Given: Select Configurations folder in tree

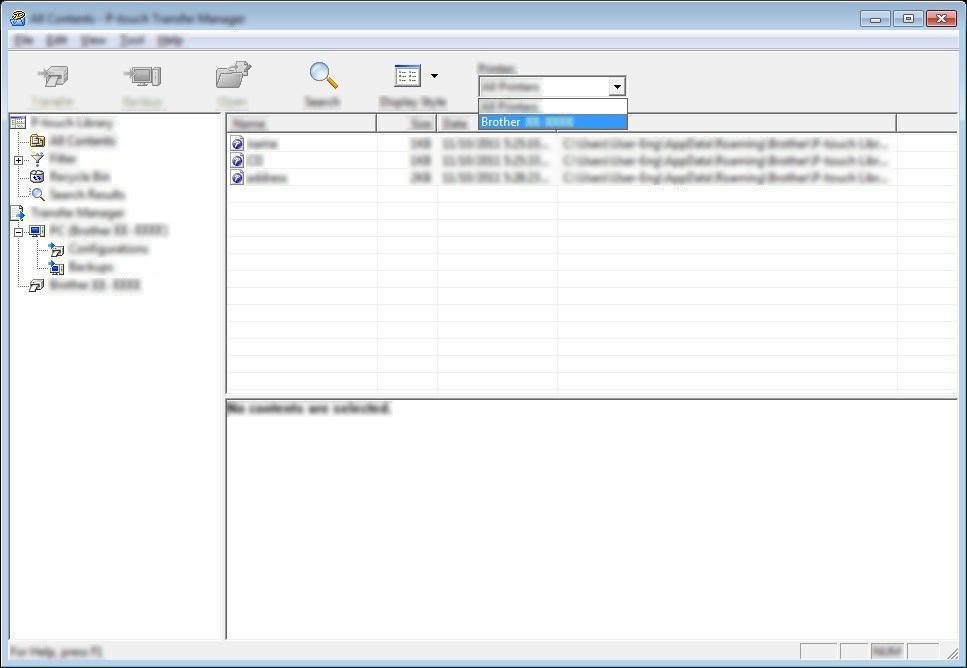Looking at the screenshot, I should coord(108,249).
